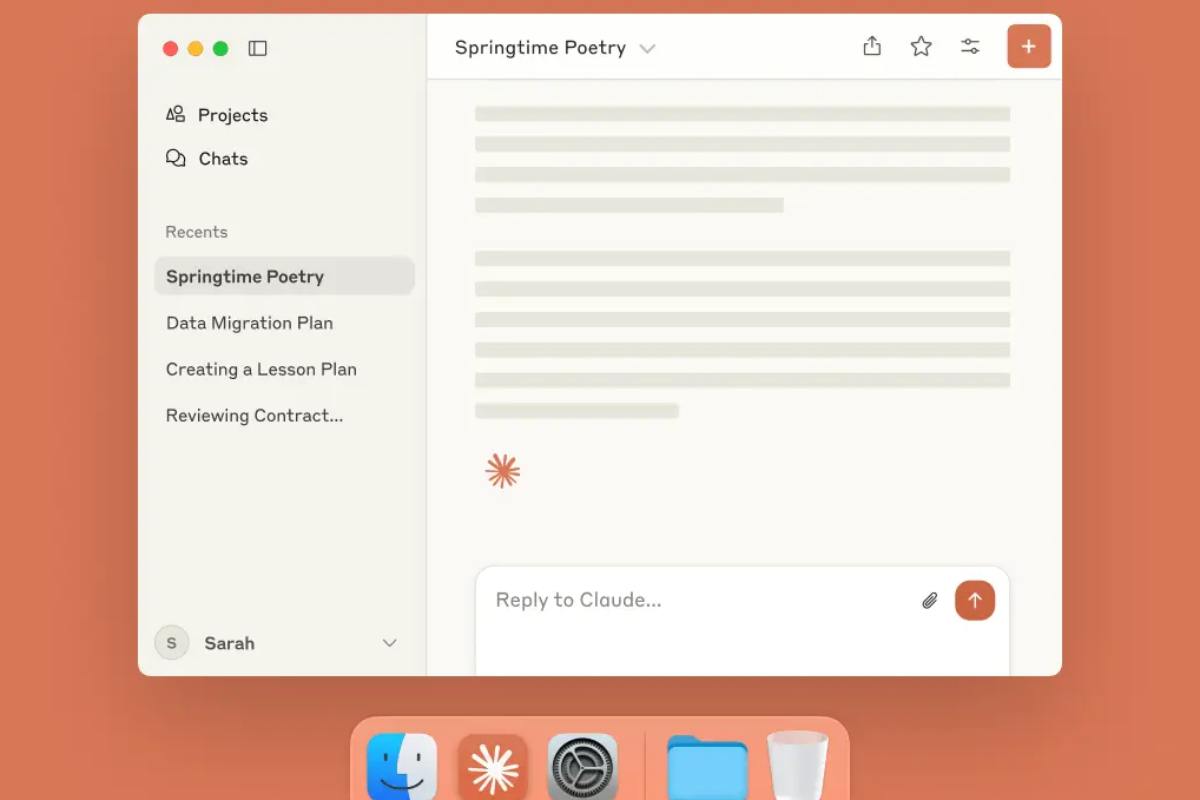Screen dimensions: 1200x800
Task: Click the Claude starburst logo in chat
Action: click(x=502, y=470)
